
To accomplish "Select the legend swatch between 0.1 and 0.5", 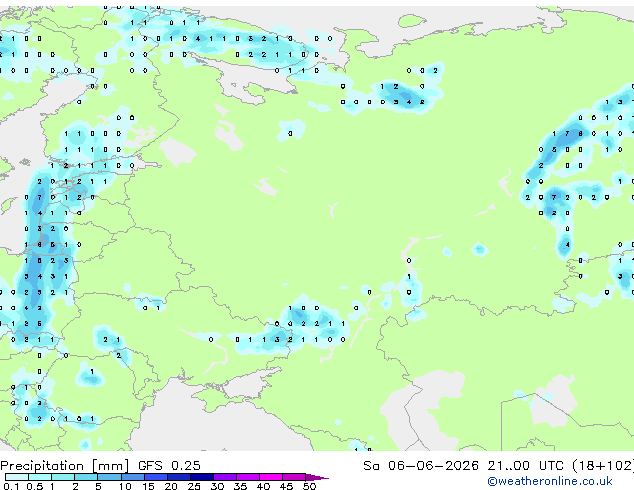I will pos(17,477).
